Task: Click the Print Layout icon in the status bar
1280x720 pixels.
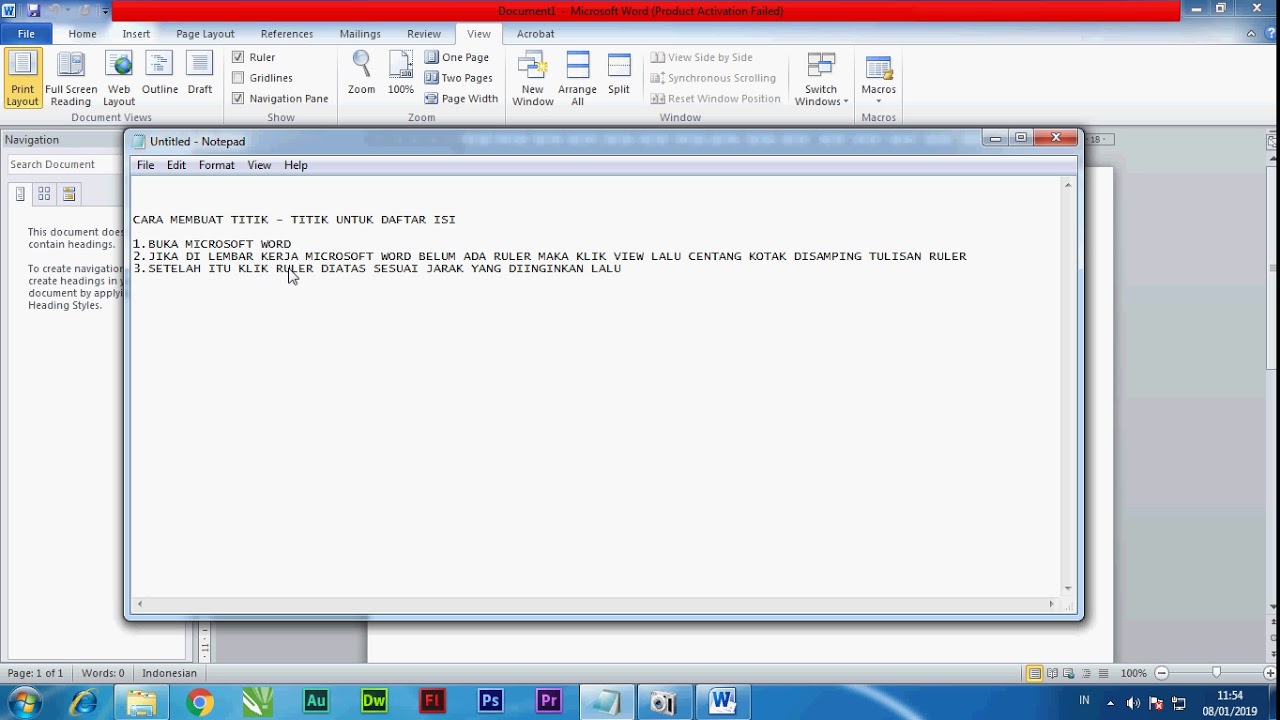Action: pos(1035,673)
